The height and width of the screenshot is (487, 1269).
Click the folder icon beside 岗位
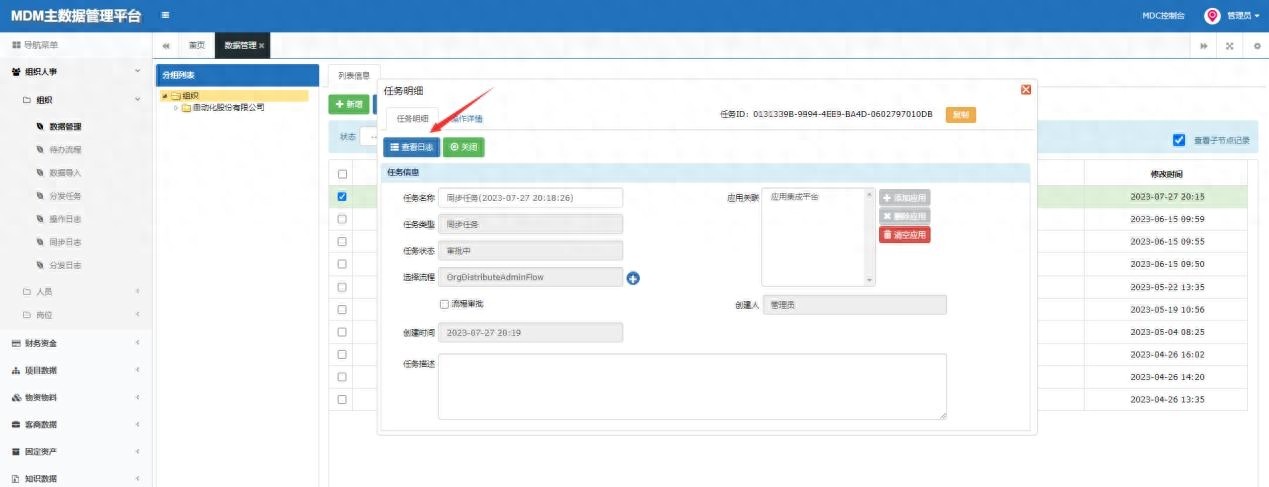pos(27,315)
